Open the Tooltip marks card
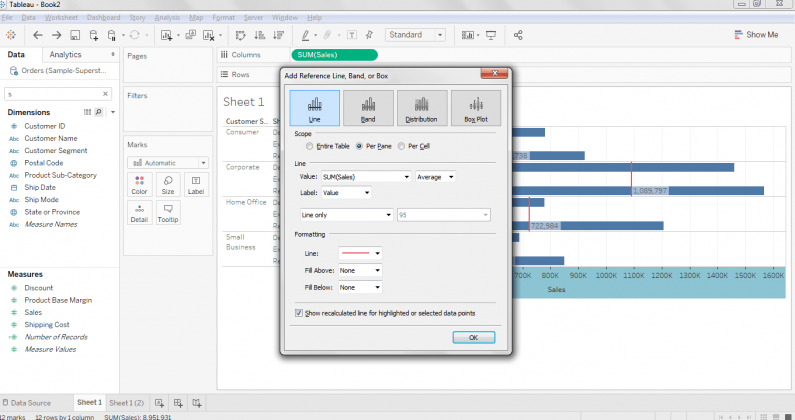 pos(168,213)
